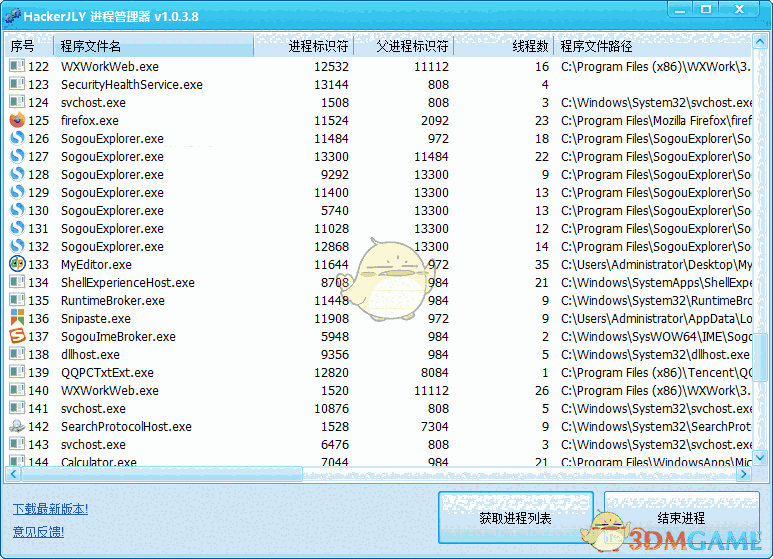Click the svchost.exe icon in row 143

17,444
